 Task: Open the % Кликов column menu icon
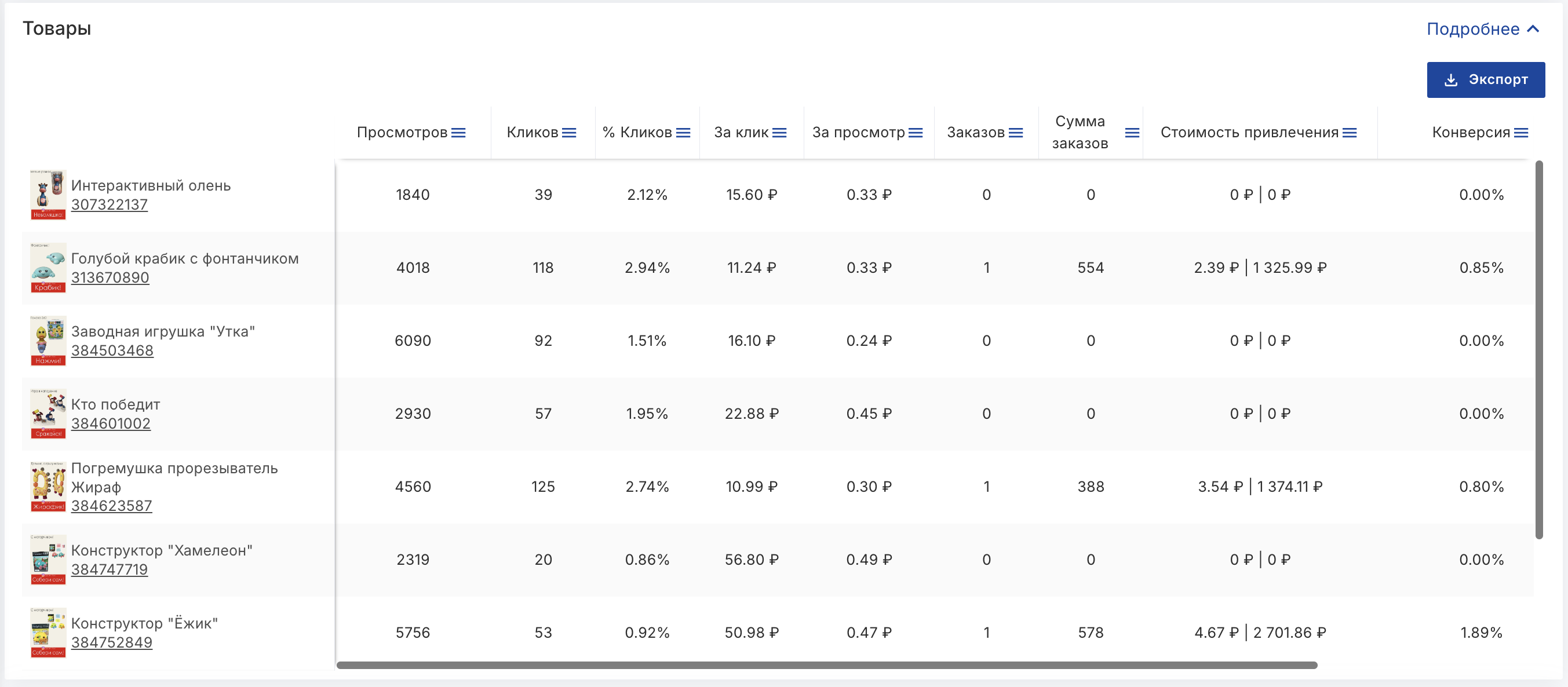[x=683, y=133]
